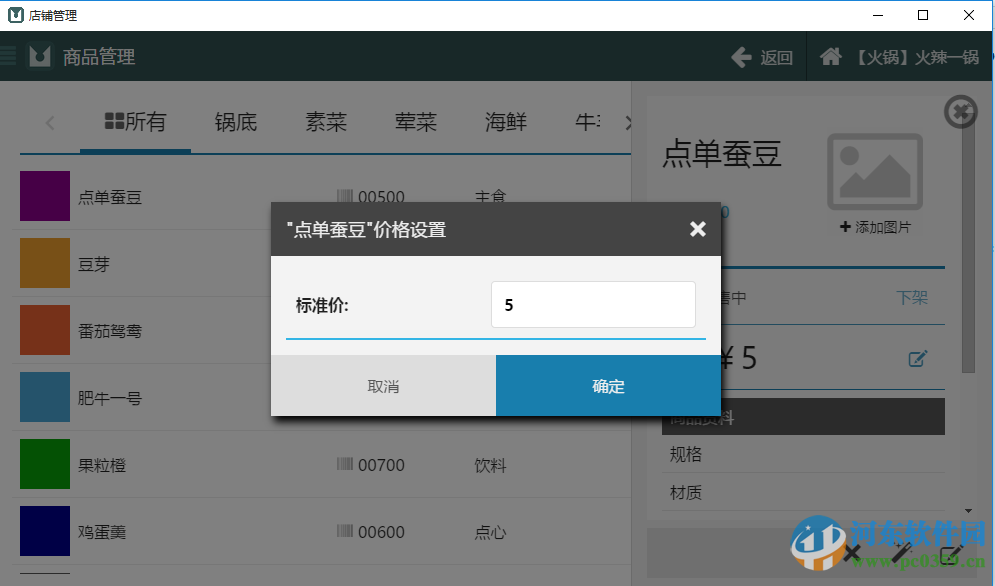The image size is (995, 586).
Task: Open the 规格 row
Action: coord(803,454)
